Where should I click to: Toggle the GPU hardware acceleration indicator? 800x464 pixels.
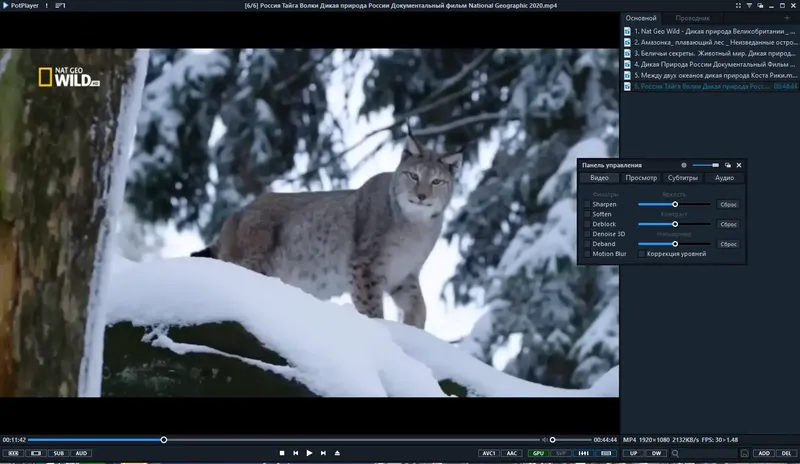coord(538,453)
